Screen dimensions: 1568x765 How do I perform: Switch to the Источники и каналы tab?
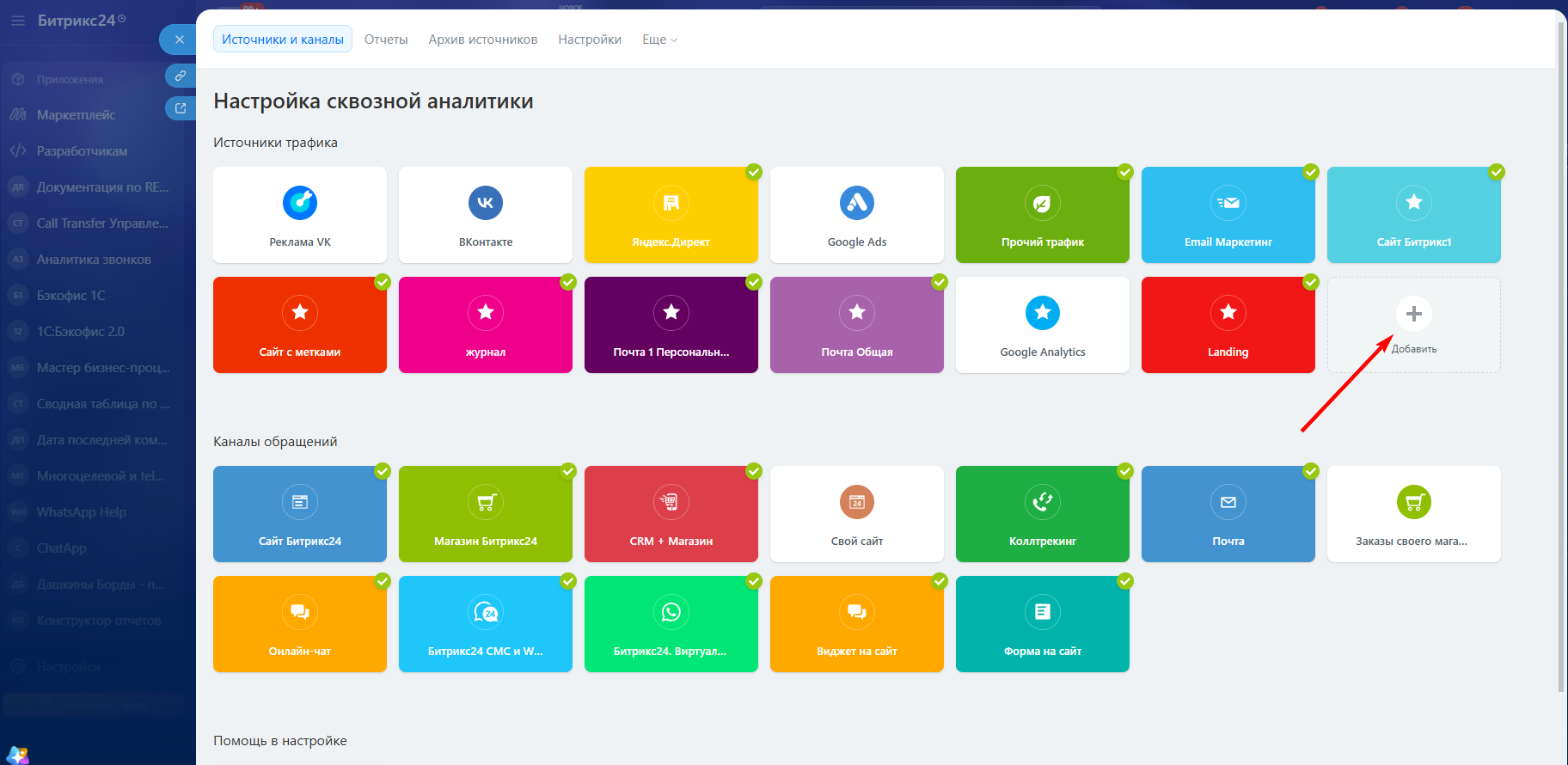(283, 40)
